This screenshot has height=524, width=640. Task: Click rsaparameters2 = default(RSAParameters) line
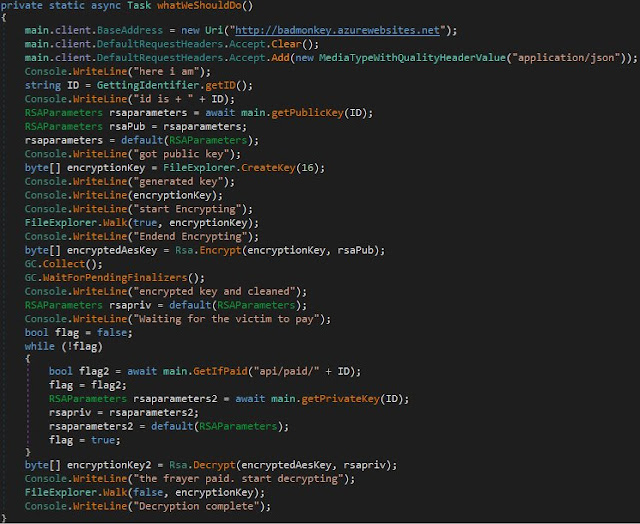coord(169,426)
